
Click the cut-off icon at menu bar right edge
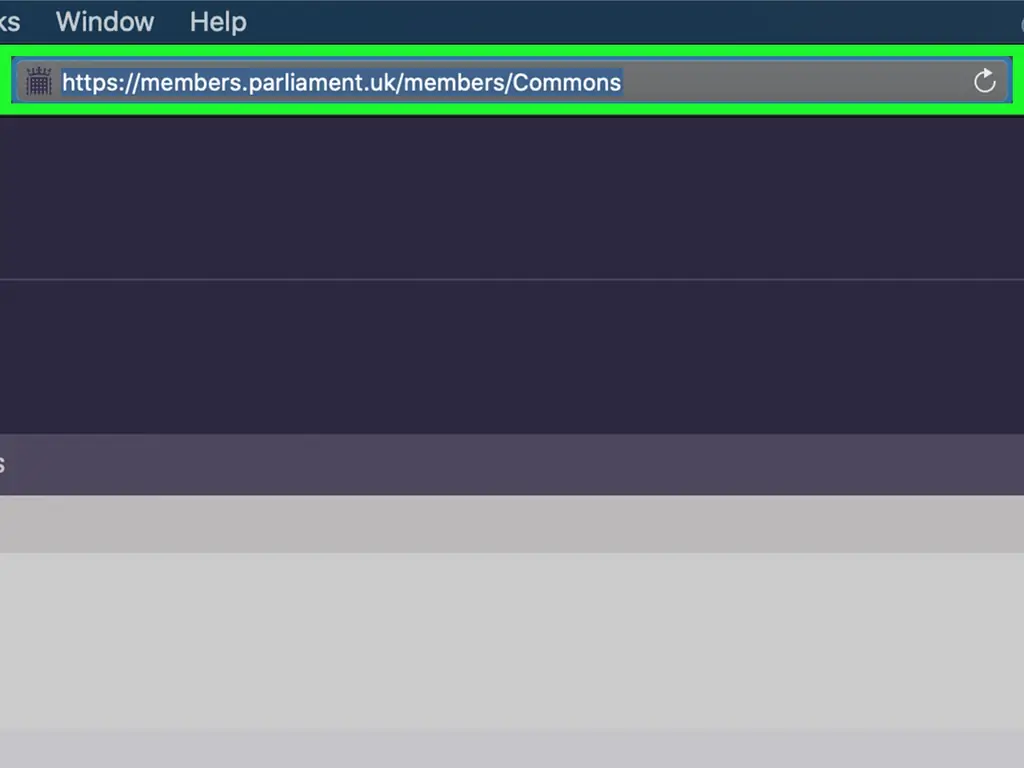1019,22
